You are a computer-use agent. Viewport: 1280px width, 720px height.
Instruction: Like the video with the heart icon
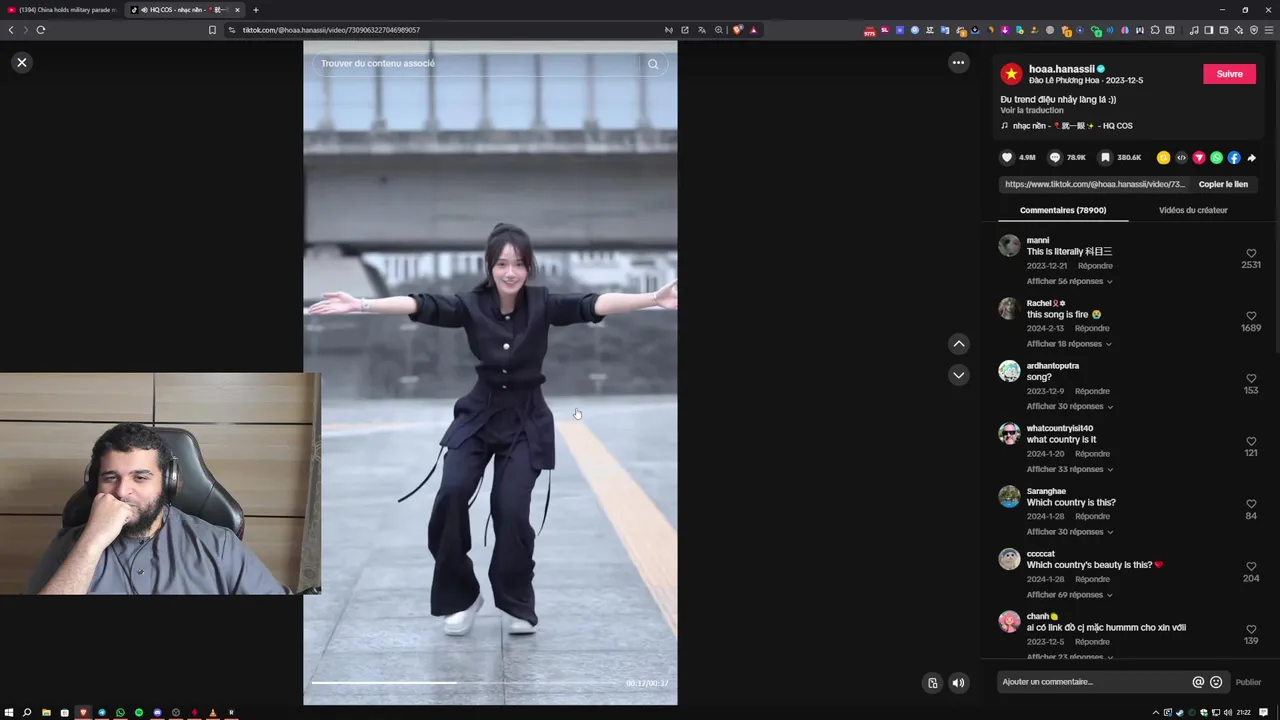coord(1007,157)
